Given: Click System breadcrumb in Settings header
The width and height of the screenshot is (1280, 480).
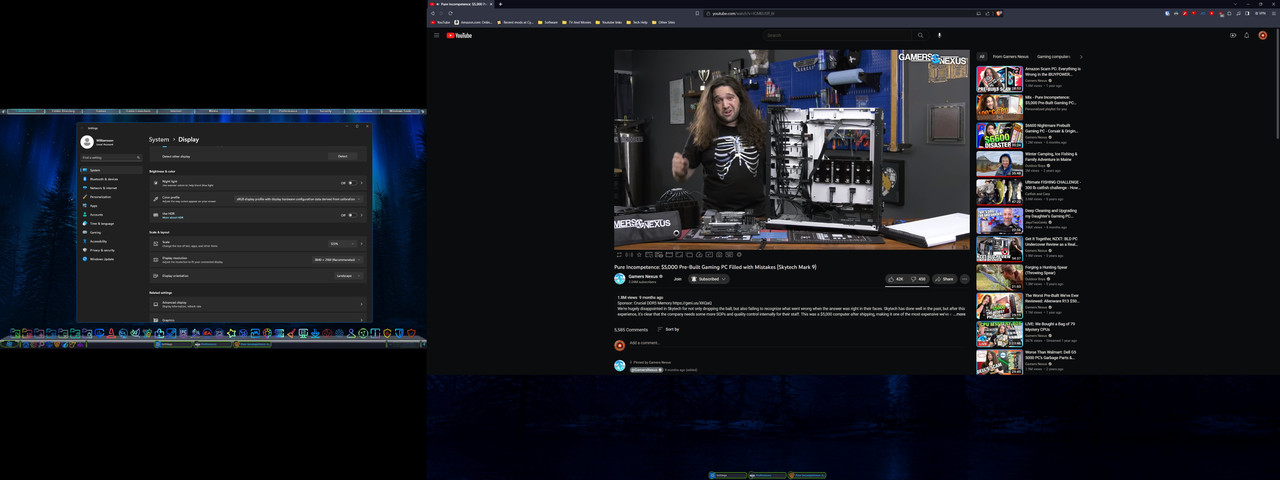Looking at the screenshot, I should pyautogui.click(x=159, y=140).
